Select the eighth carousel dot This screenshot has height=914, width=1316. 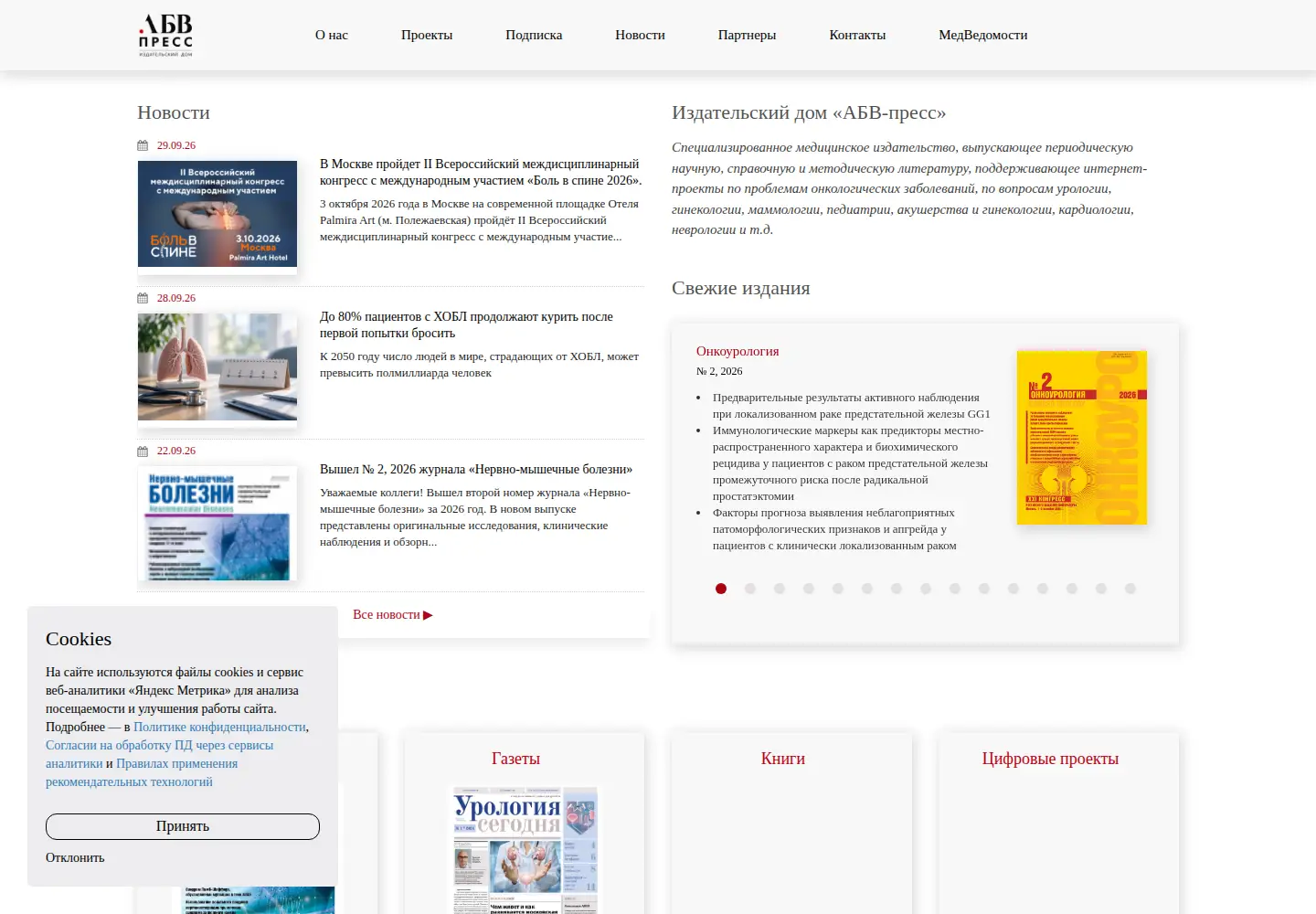coord(926,589)
